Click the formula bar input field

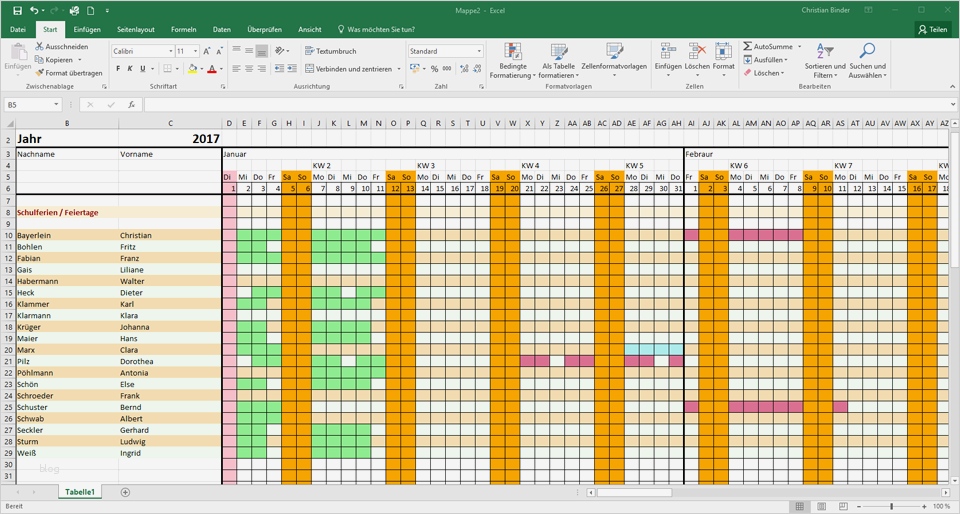(547, 105)
